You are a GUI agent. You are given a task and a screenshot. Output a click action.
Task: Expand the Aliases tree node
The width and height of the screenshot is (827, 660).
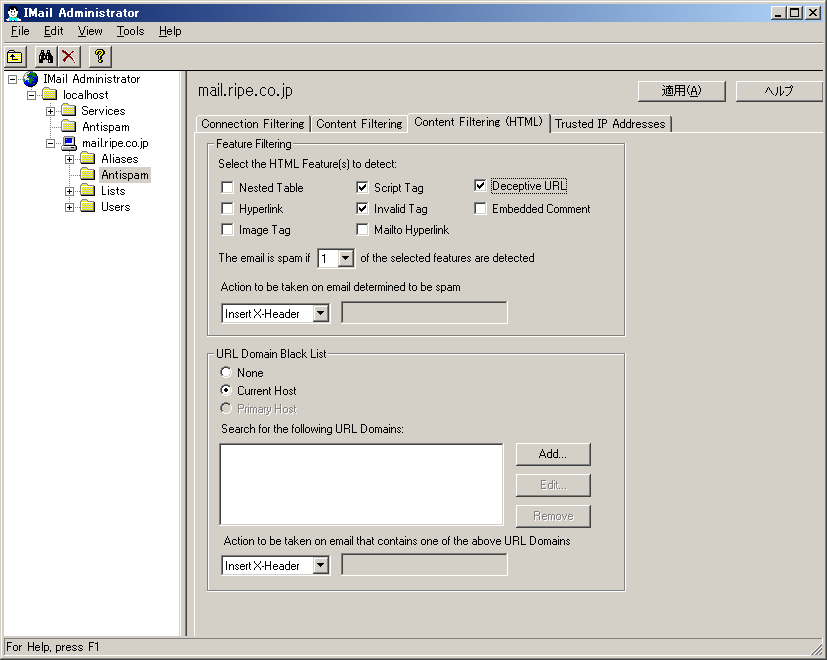pyautogui.click(x=70, y=159)
